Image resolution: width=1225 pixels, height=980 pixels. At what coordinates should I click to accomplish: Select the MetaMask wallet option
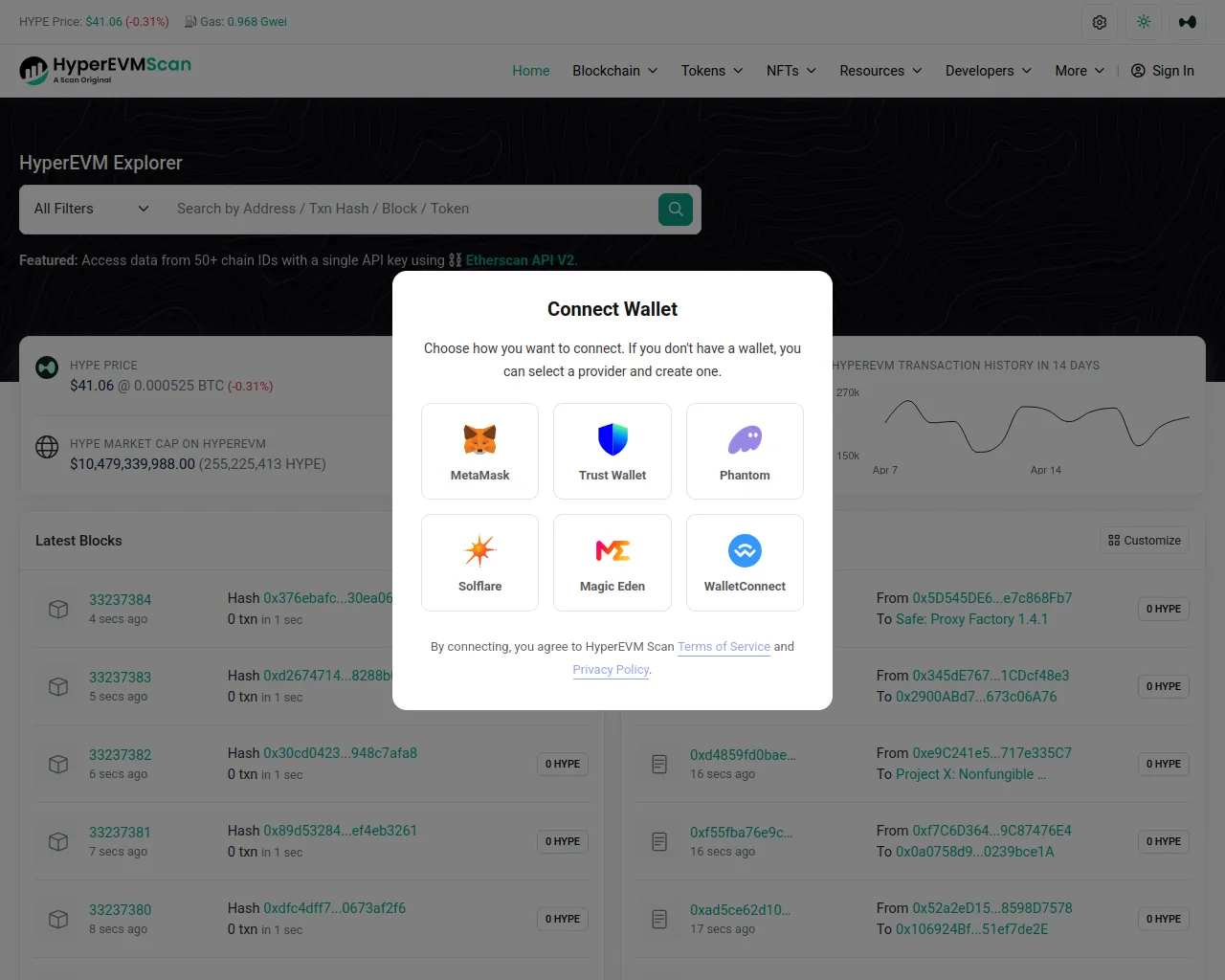coord(479,451)
